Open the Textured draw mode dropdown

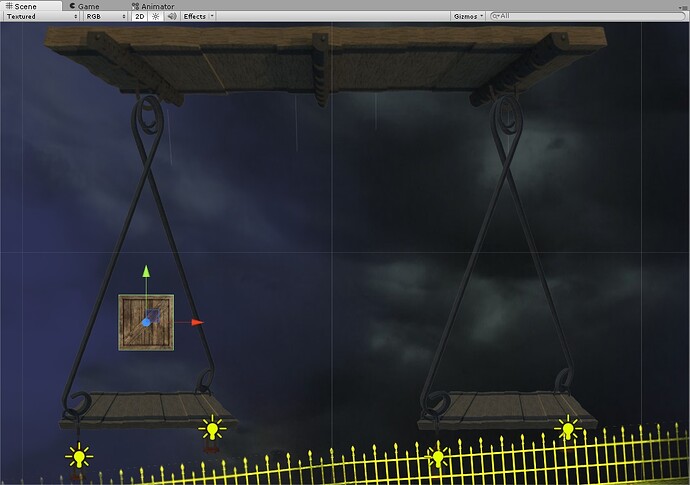42,16
